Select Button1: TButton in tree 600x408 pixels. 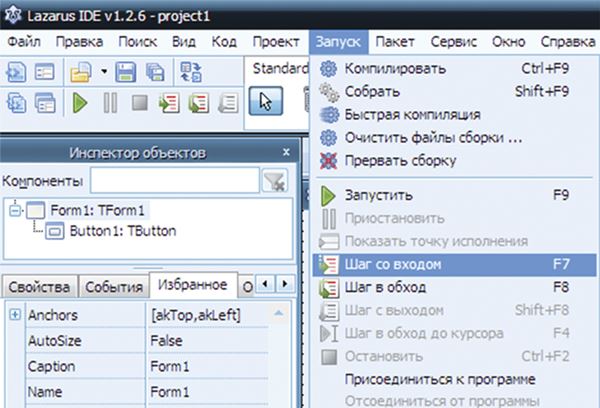123,231
